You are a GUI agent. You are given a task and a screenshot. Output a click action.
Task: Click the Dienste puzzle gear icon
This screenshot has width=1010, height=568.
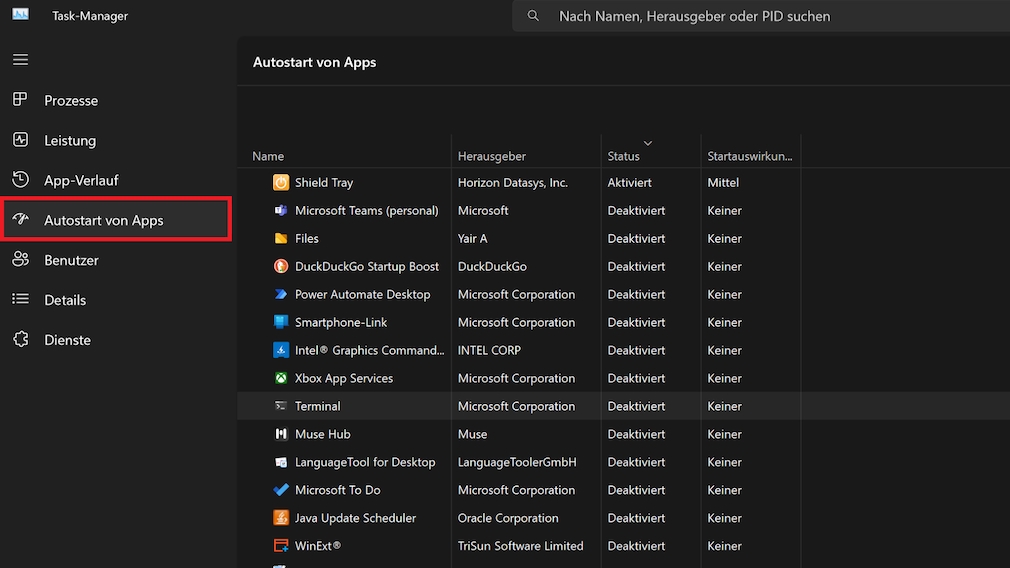[21, 339]
